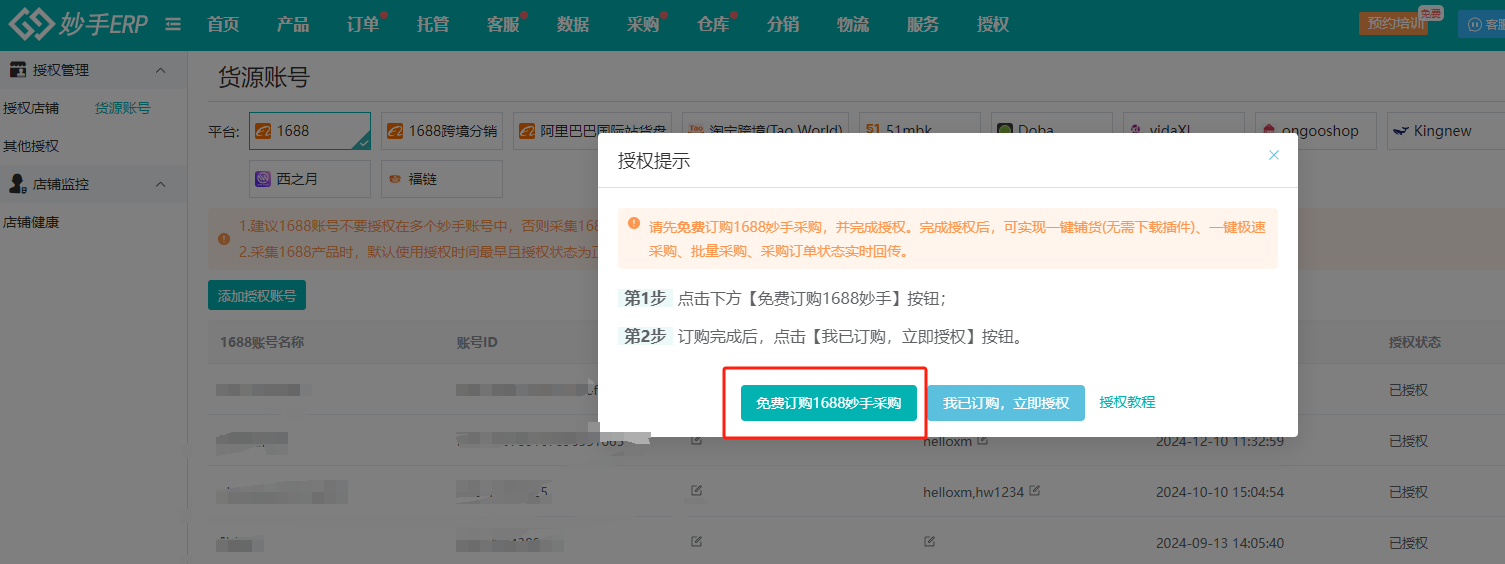Open the 授权教程 link
Viewport: 1505px width, 564px height.
coord(1127,402)
